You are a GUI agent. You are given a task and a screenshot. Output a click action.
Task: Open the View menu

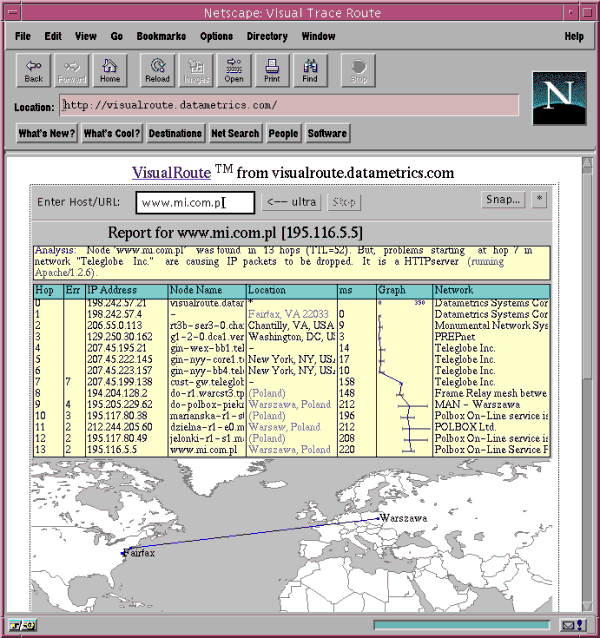point(86,36)
